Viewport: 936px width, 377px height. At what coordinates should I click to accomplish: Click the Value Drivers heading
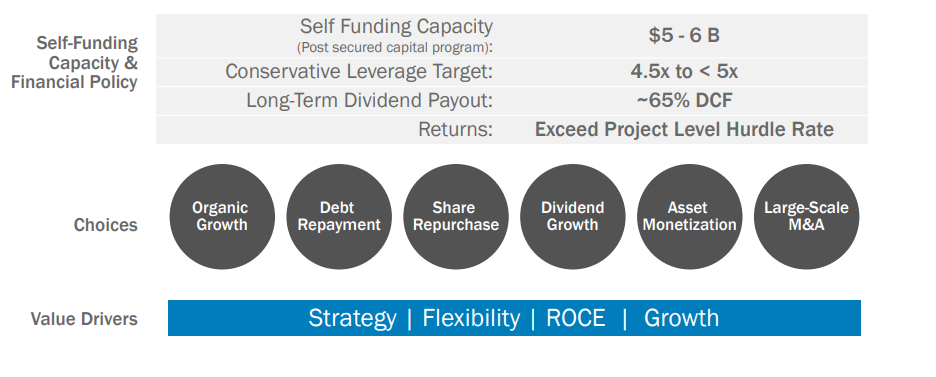84,319
